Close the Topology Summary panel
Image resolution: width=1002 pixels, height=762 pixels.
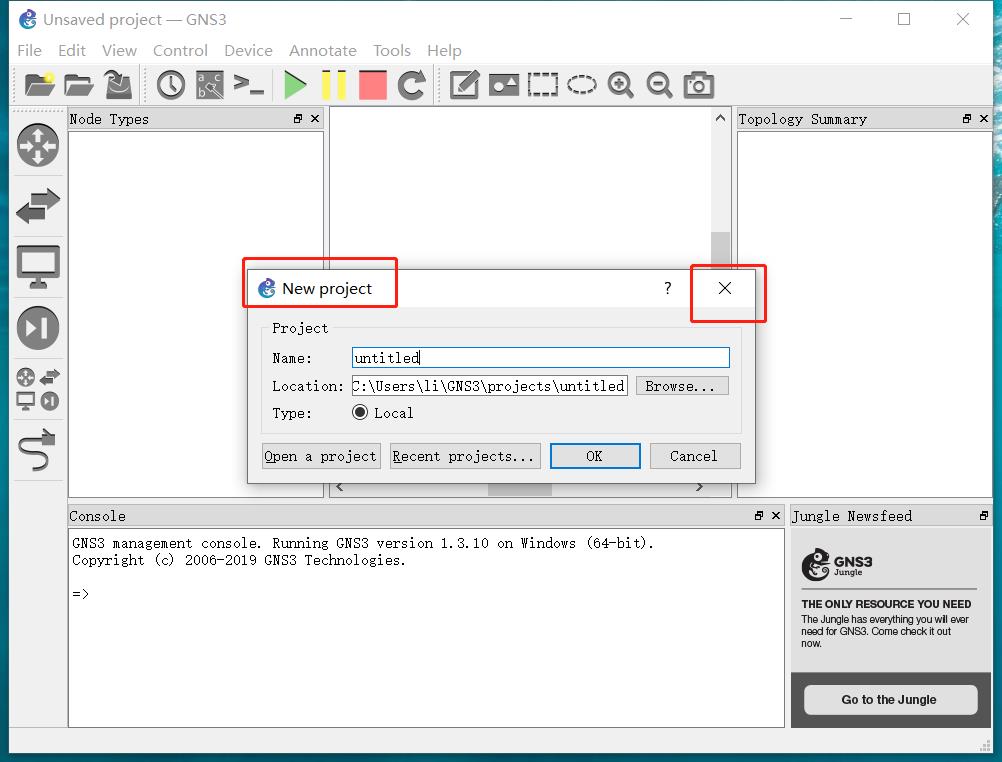point(984,119)
